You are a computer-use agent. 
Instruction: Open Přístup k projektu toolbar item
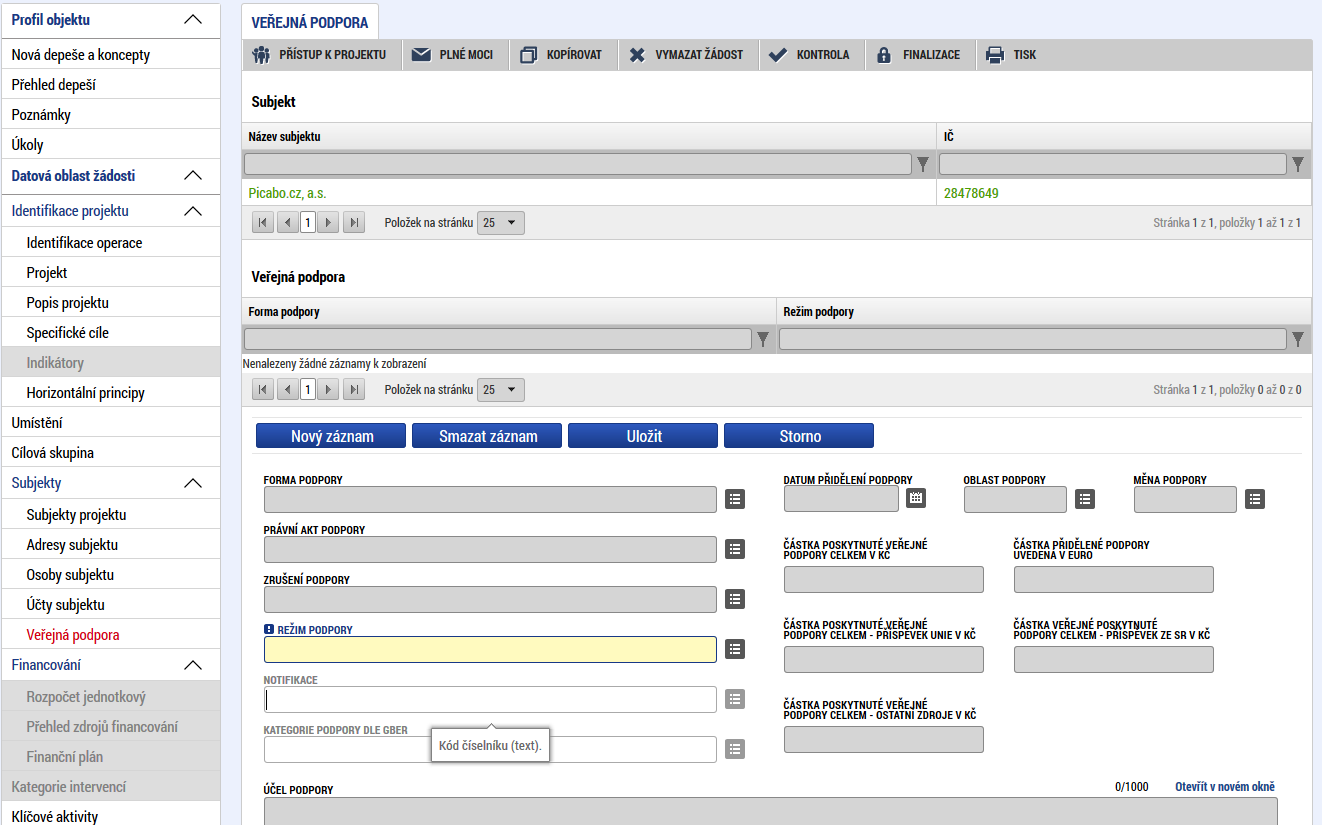point(320,55)
